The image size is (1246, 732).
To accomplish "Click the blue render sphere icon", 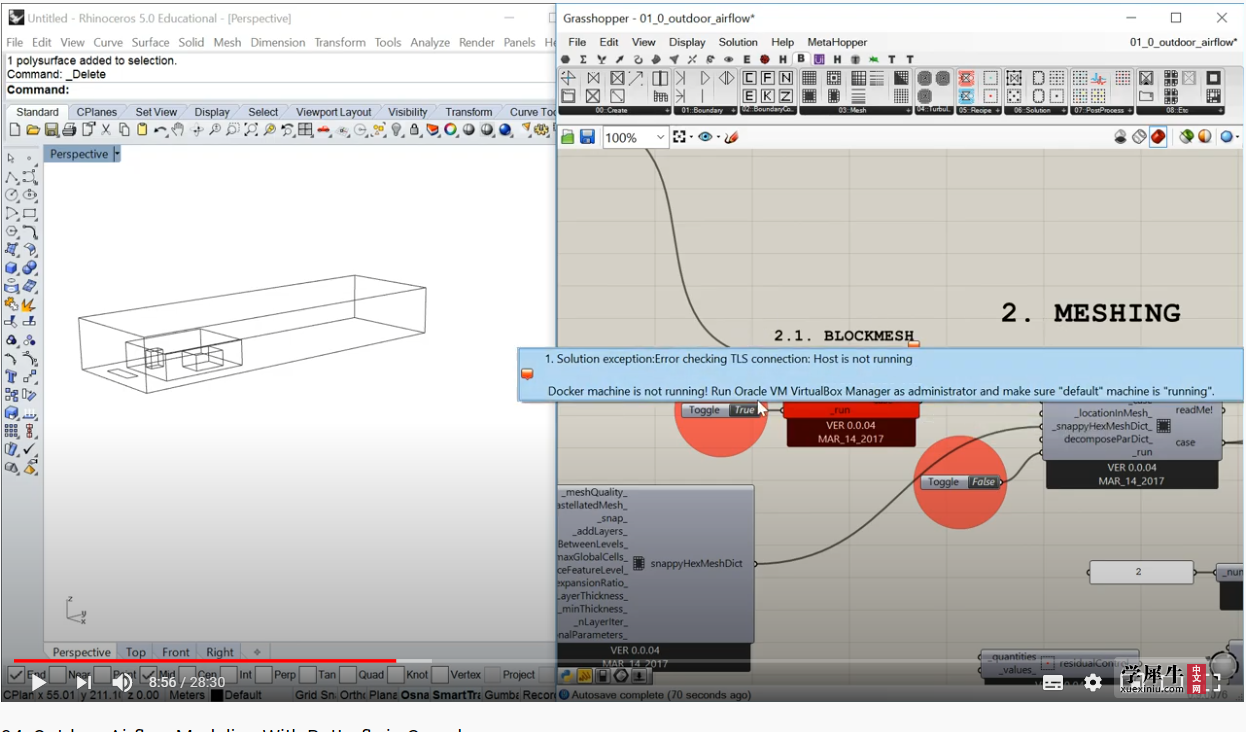I will pyautogui.click(x=506, y=130).
